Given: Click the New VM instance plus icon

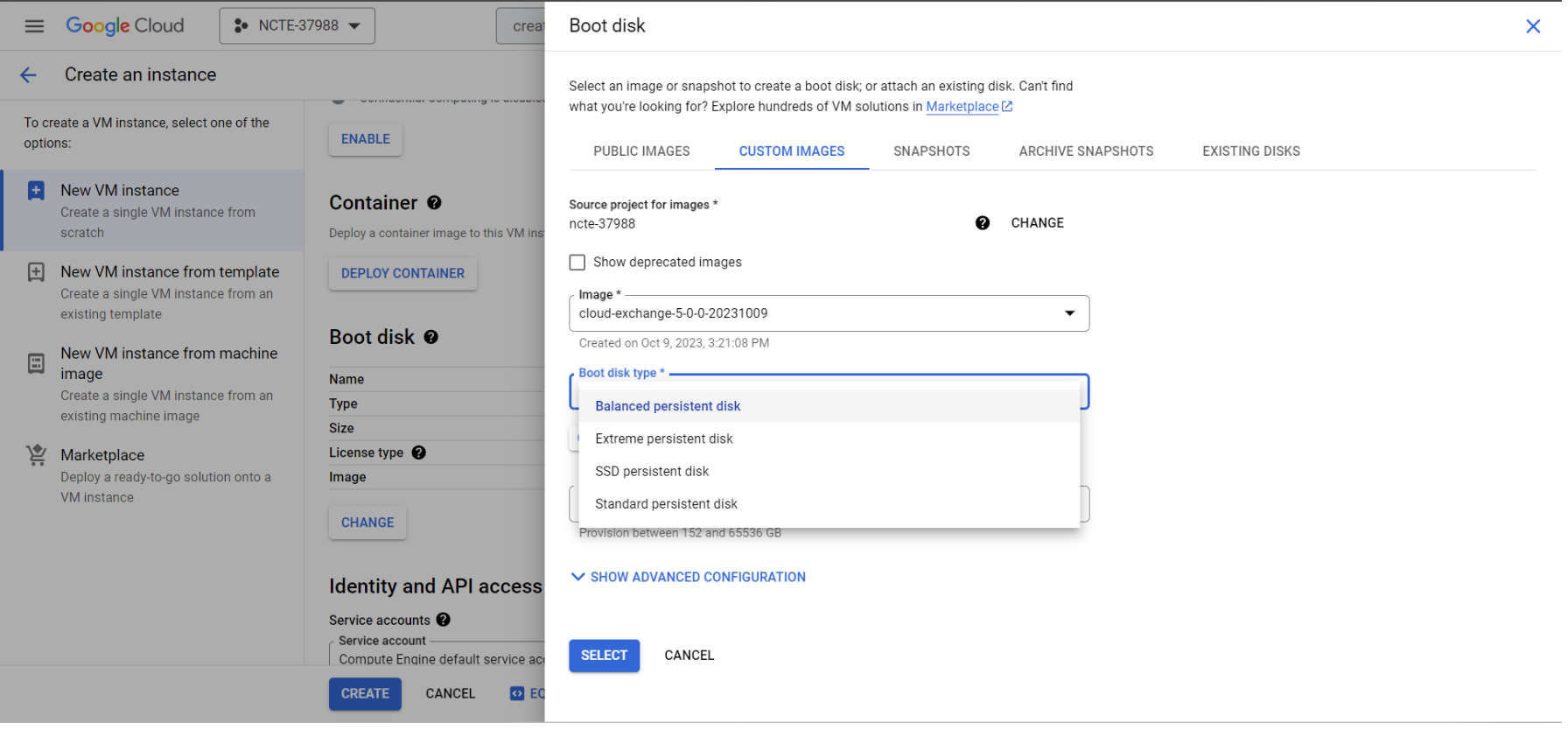Looking at the screenshot, I should [36, 191].
